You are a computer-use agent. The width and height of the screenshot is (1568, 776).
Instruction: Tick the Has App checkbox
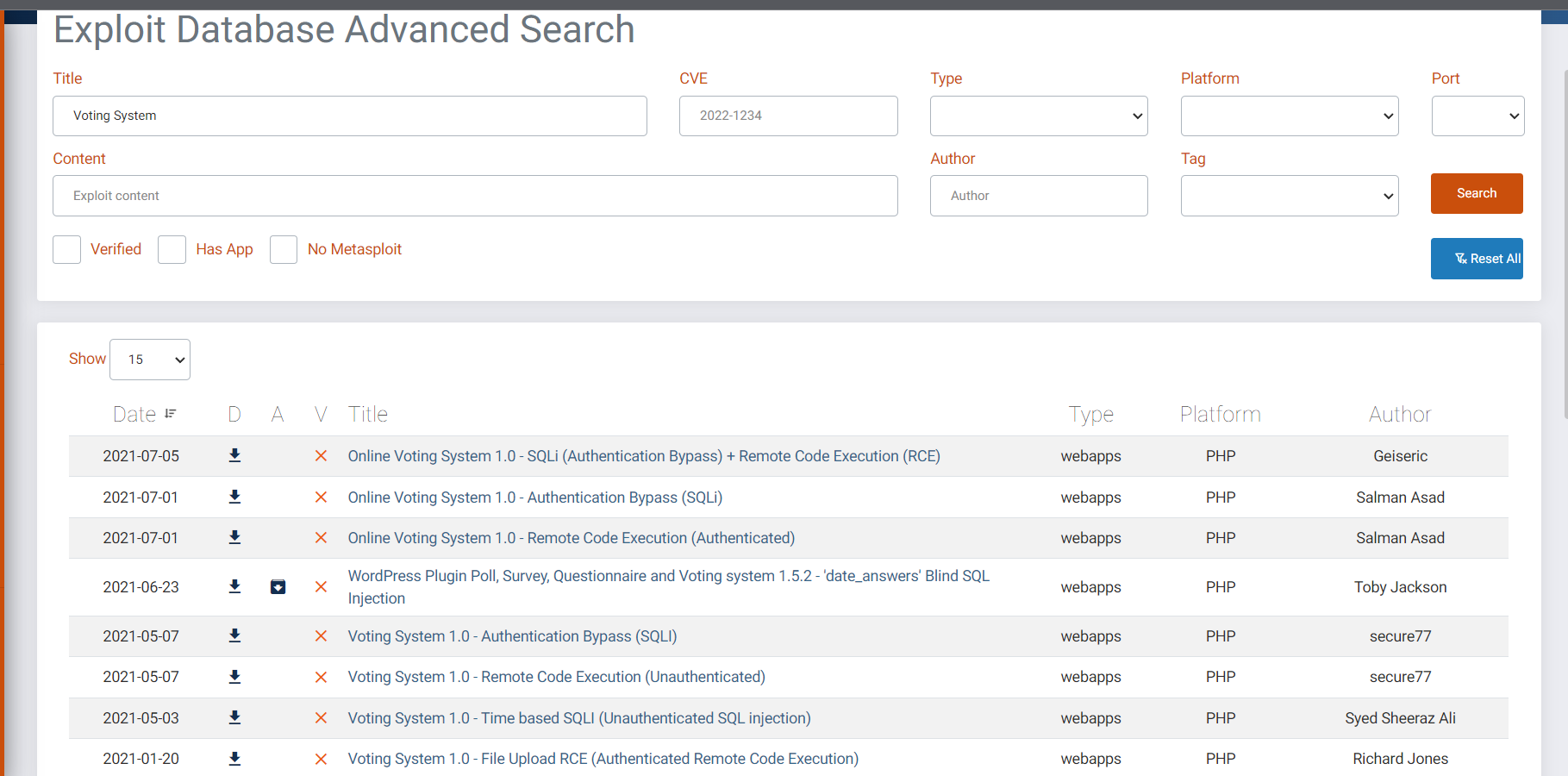(x=172, y=249)
